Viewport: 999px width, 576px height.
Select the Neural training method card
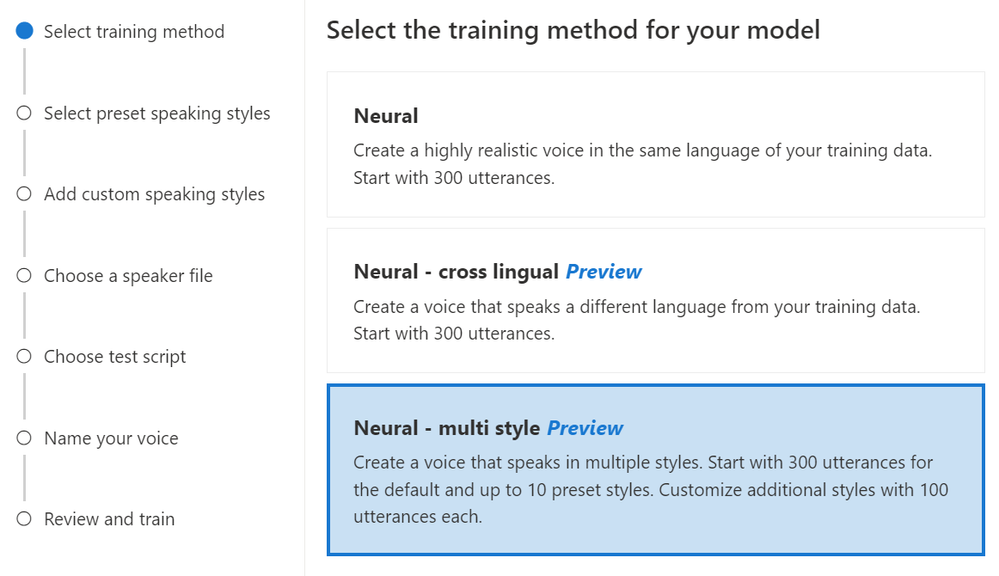(656, 145)
